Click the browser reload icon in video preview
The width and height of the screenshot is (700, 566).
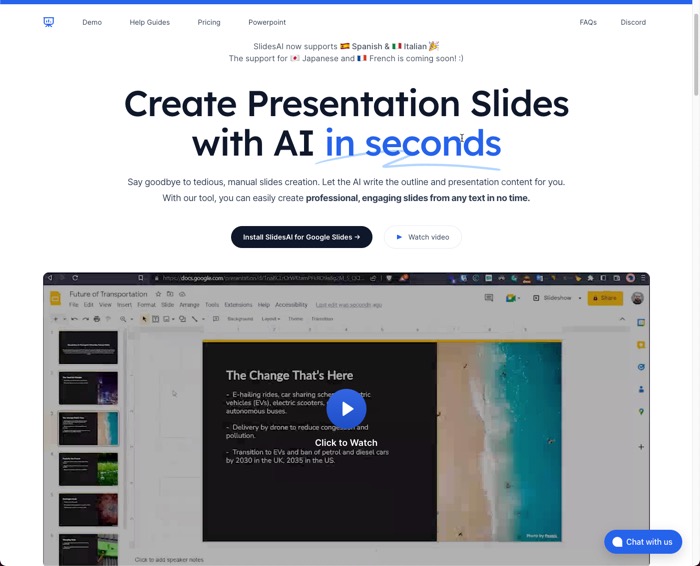pos(75,278)
